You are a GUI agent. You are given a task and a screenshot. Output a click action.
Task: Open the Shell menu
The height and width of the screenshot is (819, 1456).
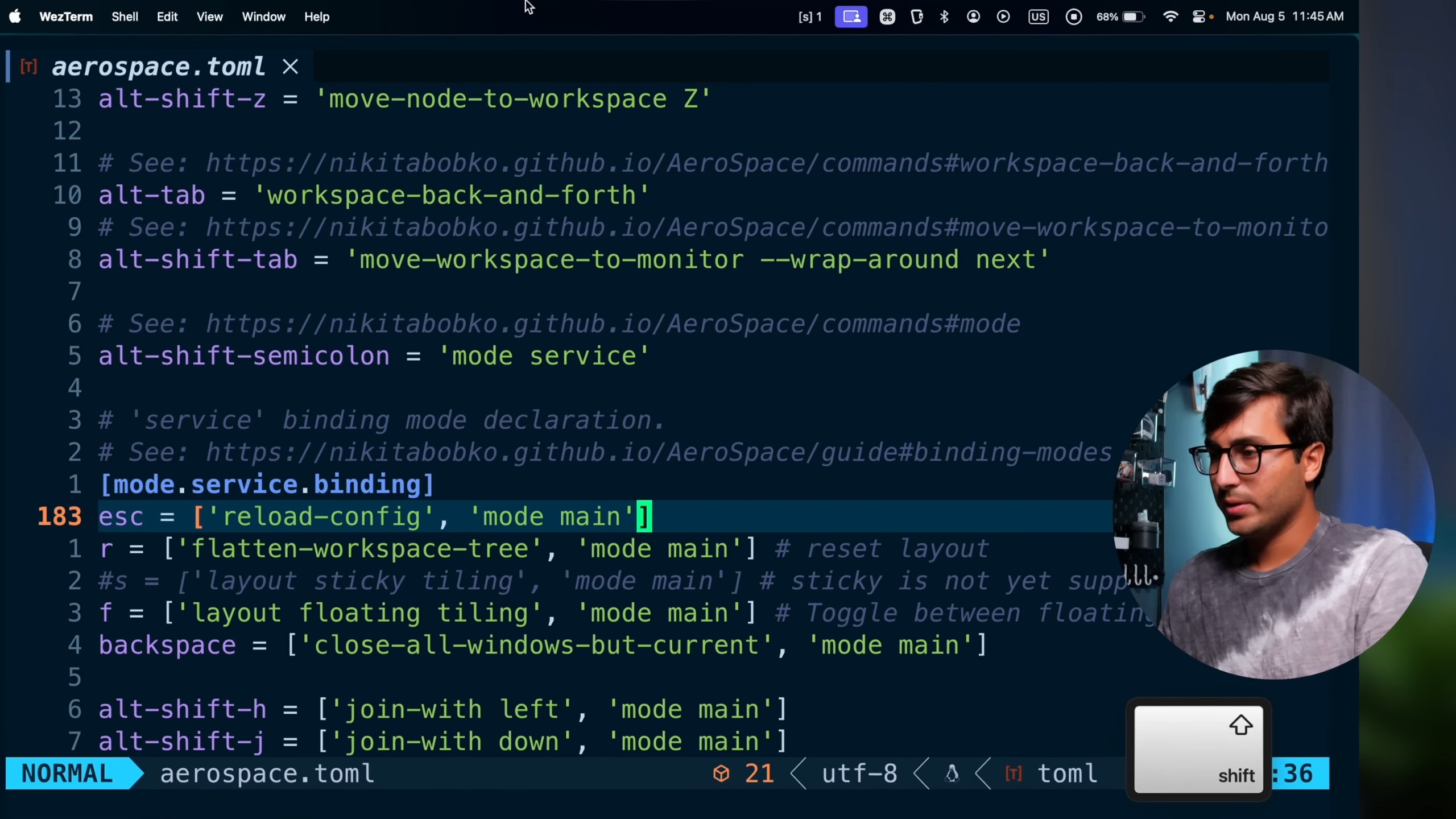pos(125,17)
